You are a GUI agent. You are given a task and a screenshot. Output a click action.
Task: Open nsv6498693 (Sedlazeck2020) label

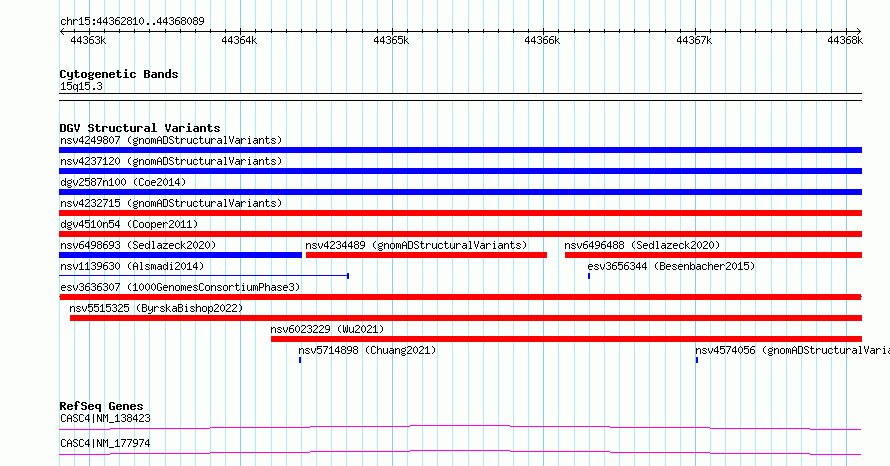tap(138, 245)
